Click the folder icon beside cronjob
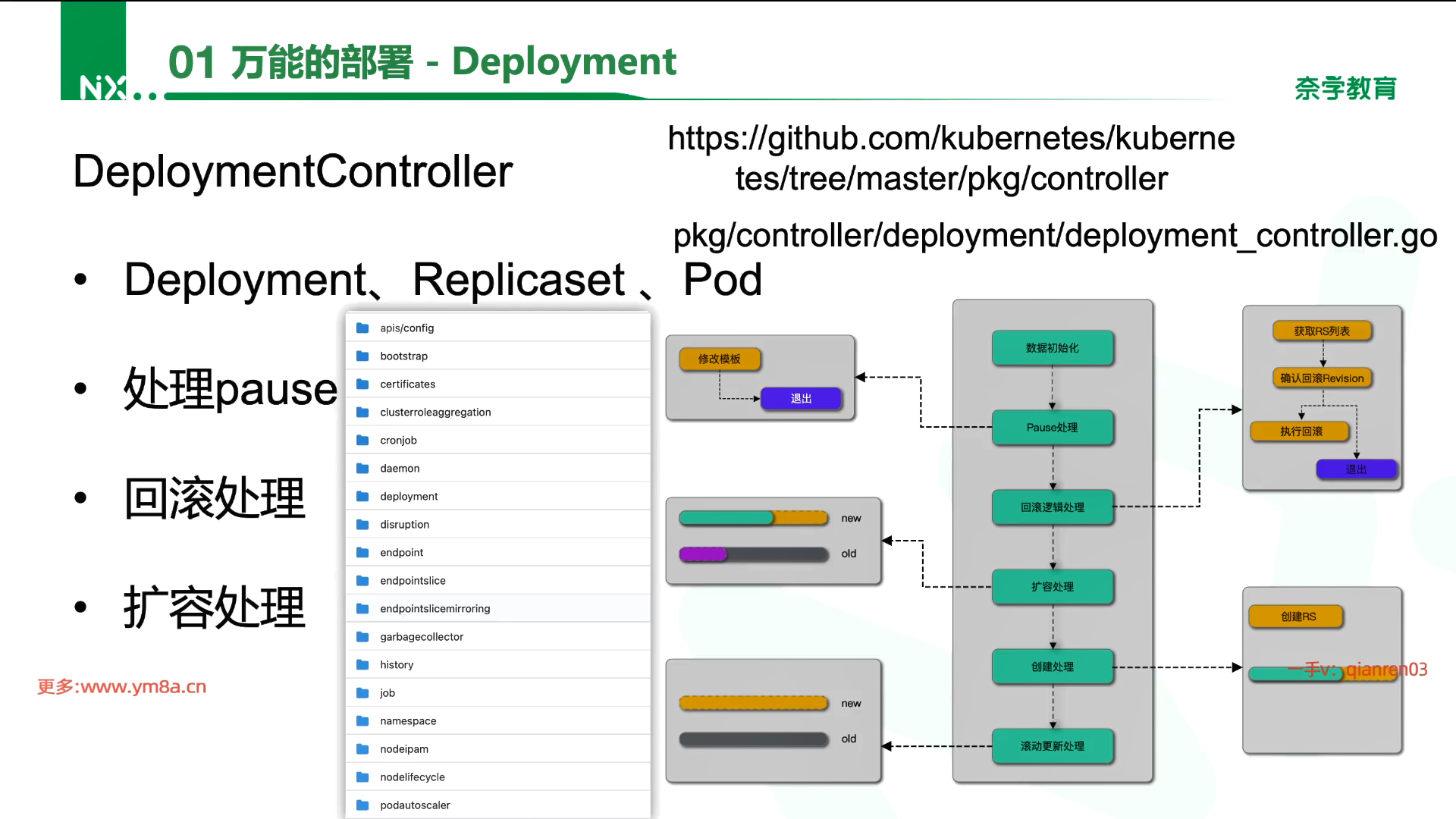1456x819 pixels. click(x=362, y=440)
